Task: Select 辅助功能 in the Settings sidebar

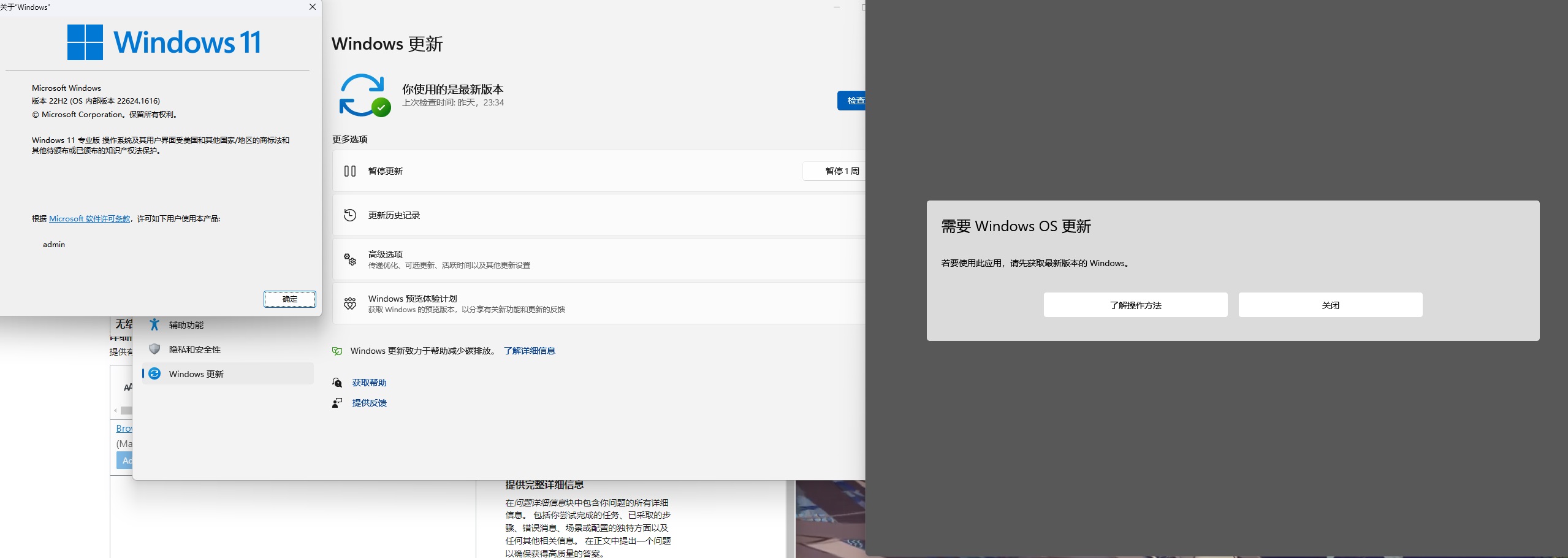Action: point(228,324)
